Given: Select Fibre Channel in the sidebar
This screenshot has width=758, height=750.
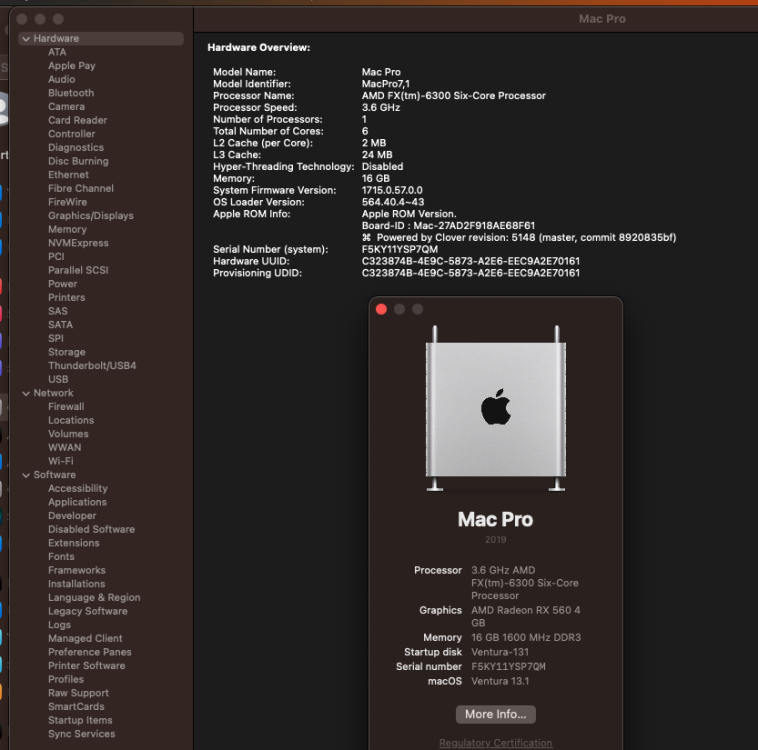Looking at the screenshot, I should tap(81, 188).
